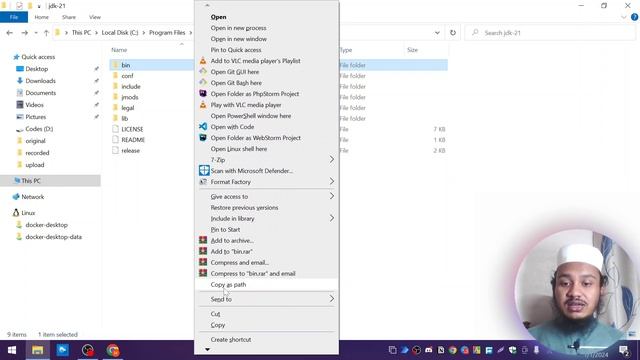Switch to the Share ribbon tab

pos(69,17)
